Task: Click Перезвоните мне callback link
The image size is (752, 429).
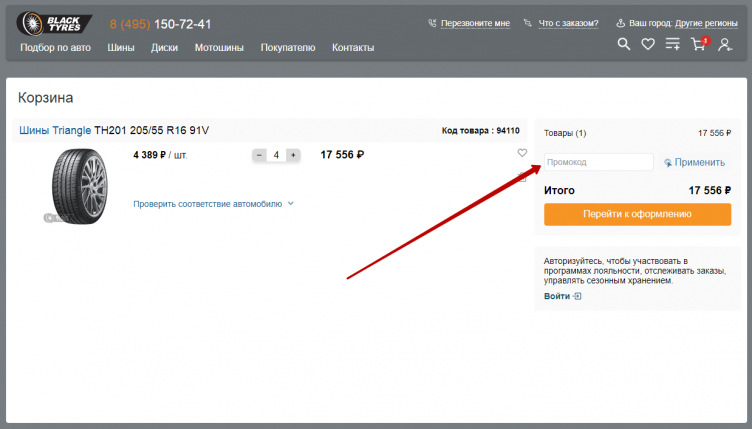Action: (x=475, y=23)
